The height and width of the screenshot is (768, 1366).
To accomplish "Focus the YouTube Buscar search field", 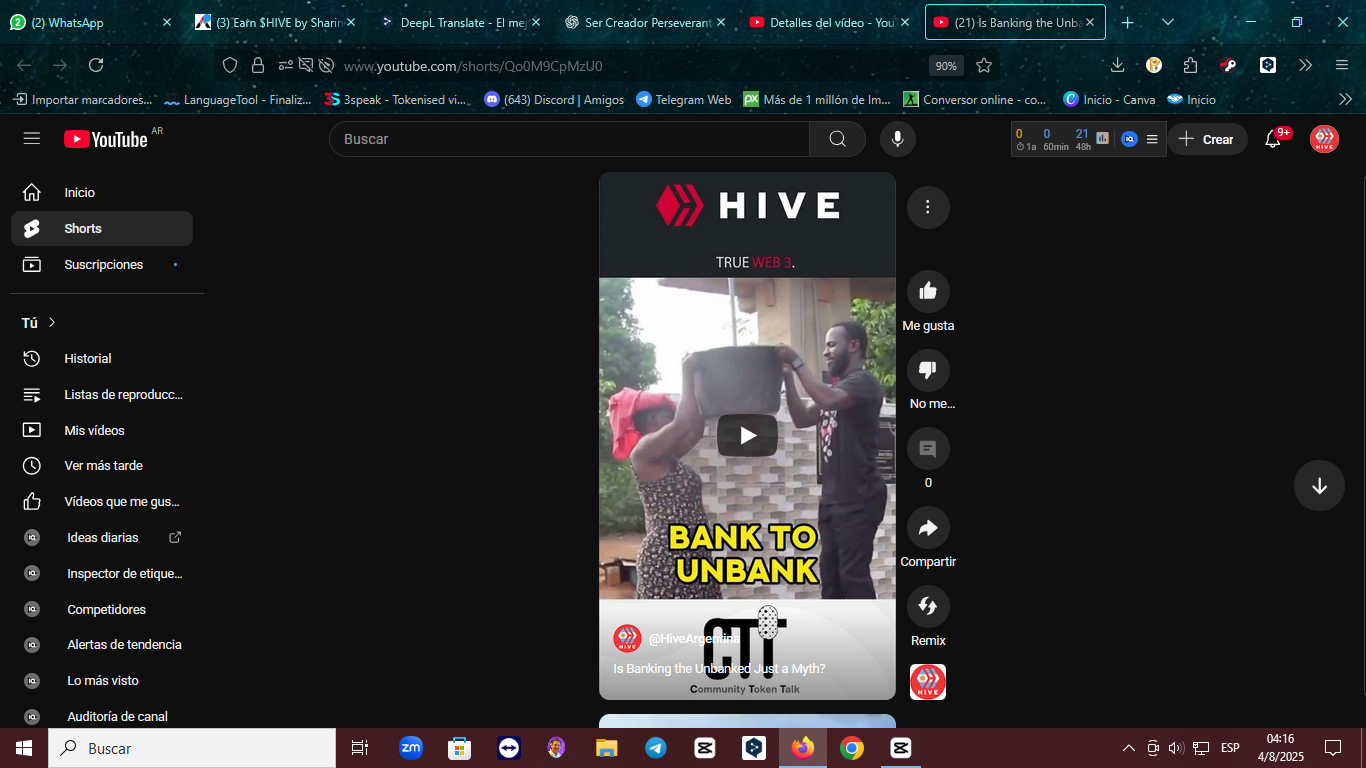I will [x=569, y=139].
